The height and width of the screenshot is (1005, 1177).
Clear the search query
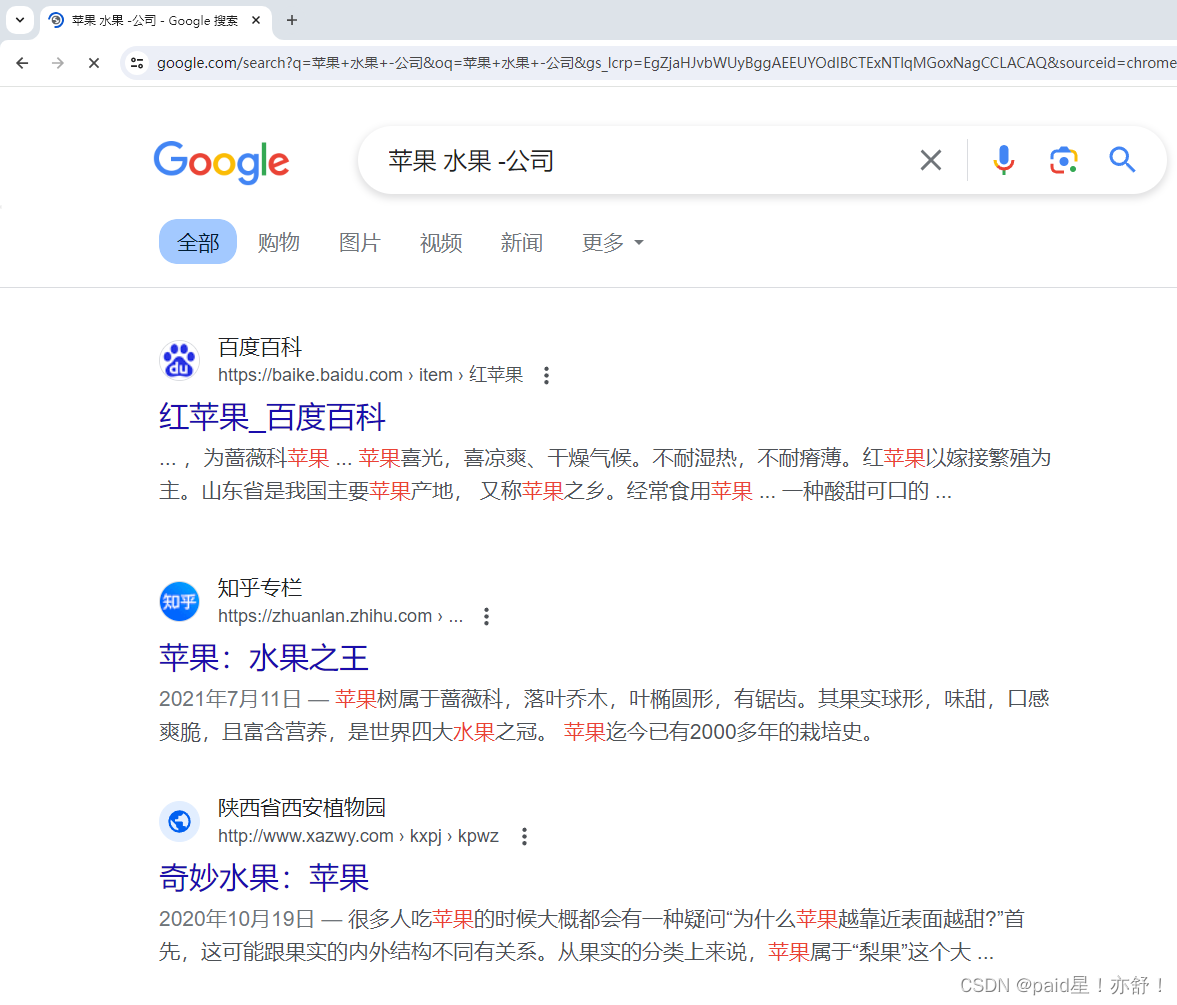[931, 160]
